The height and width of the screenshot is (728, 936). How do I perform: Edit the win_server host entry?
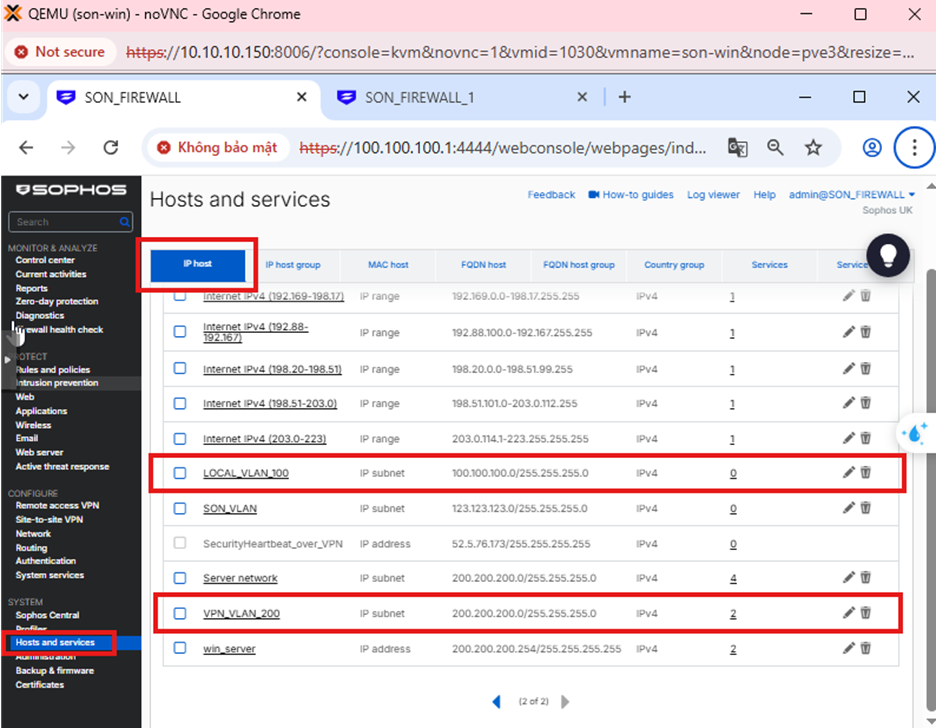point(849,648)
